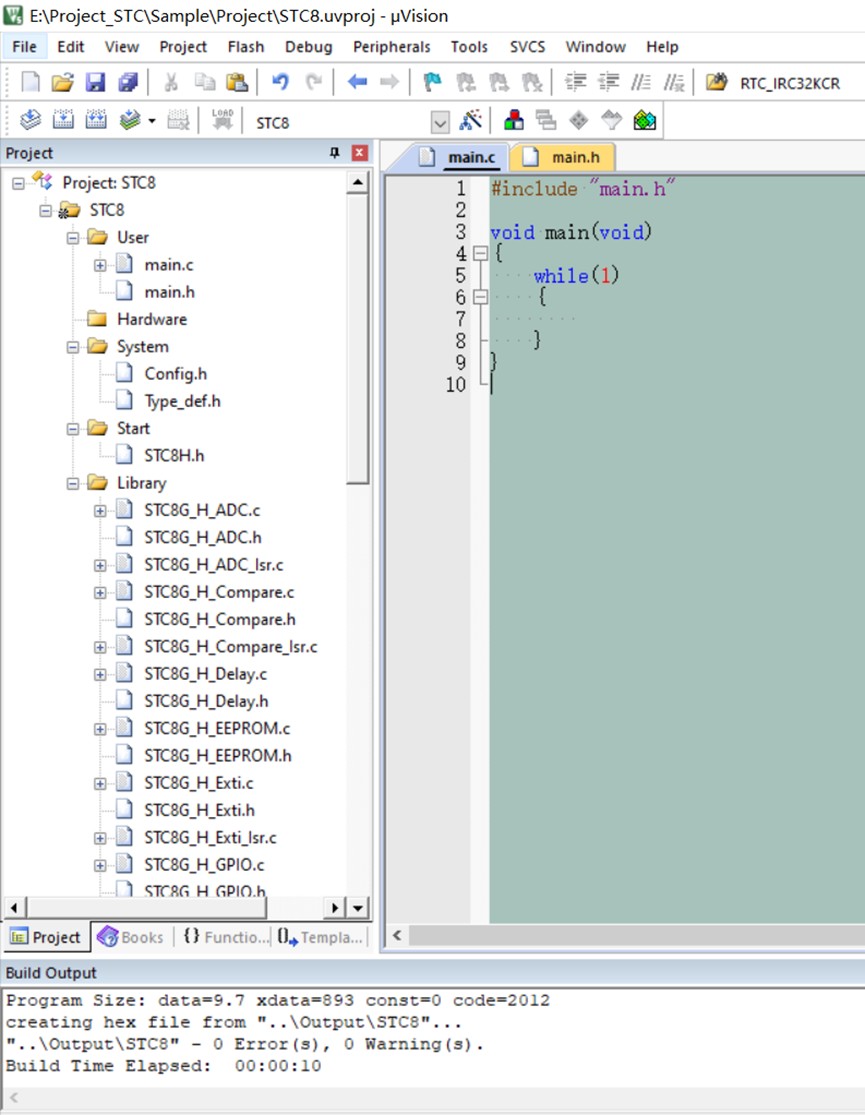Screen dimensions: 865x1115
Task: Translate the current file icon
Action: pyautogui.click(x=31, y=120)
